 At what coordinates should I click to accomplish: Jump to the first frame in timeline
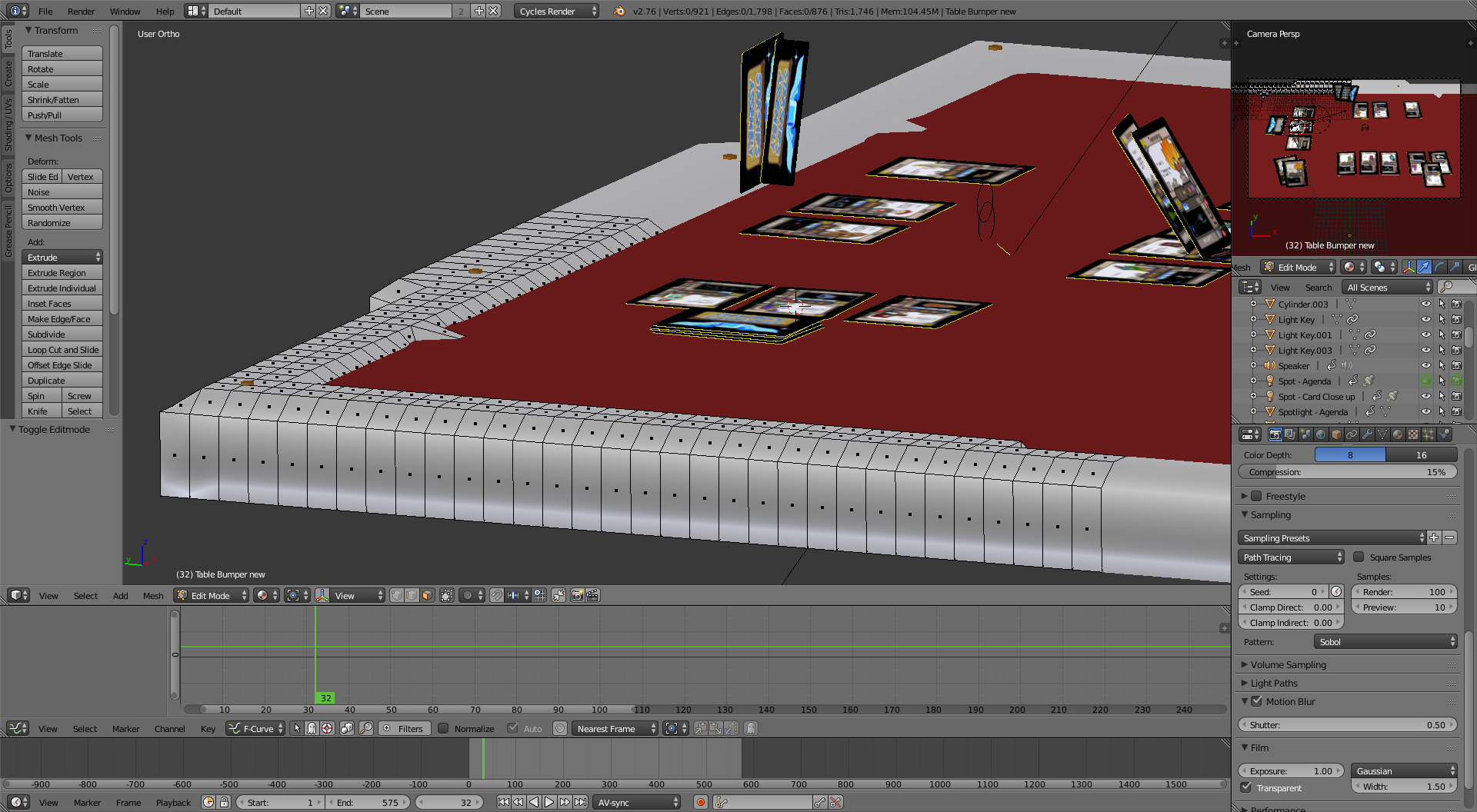coord(503,802)
